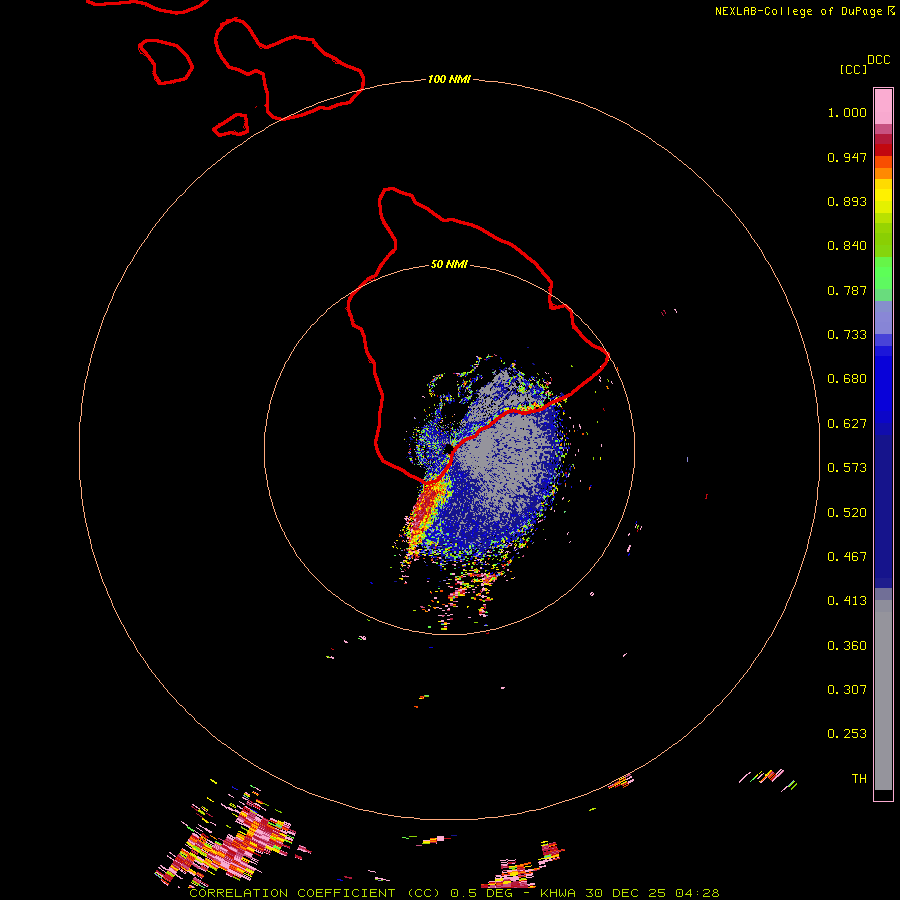
Task: Click the CORRELATION COEFFICIENT (CC) footer title
Action: (315, 893)
